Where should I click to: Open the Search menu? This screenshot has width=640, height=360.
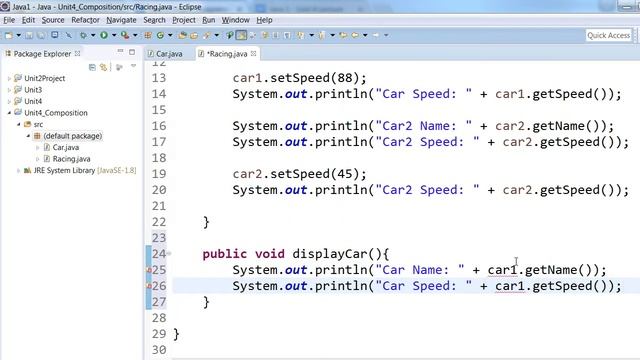coord(154,20)
